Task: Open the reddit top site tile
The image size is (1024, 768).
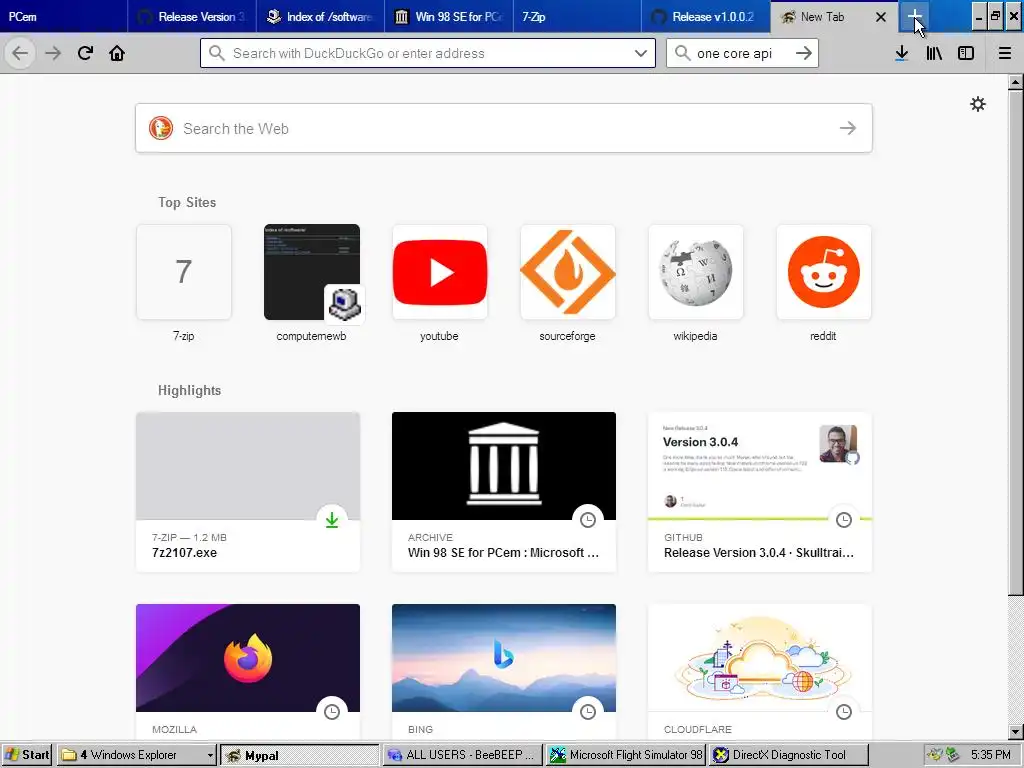Action: pyautogui.click(x=824, y=272)
